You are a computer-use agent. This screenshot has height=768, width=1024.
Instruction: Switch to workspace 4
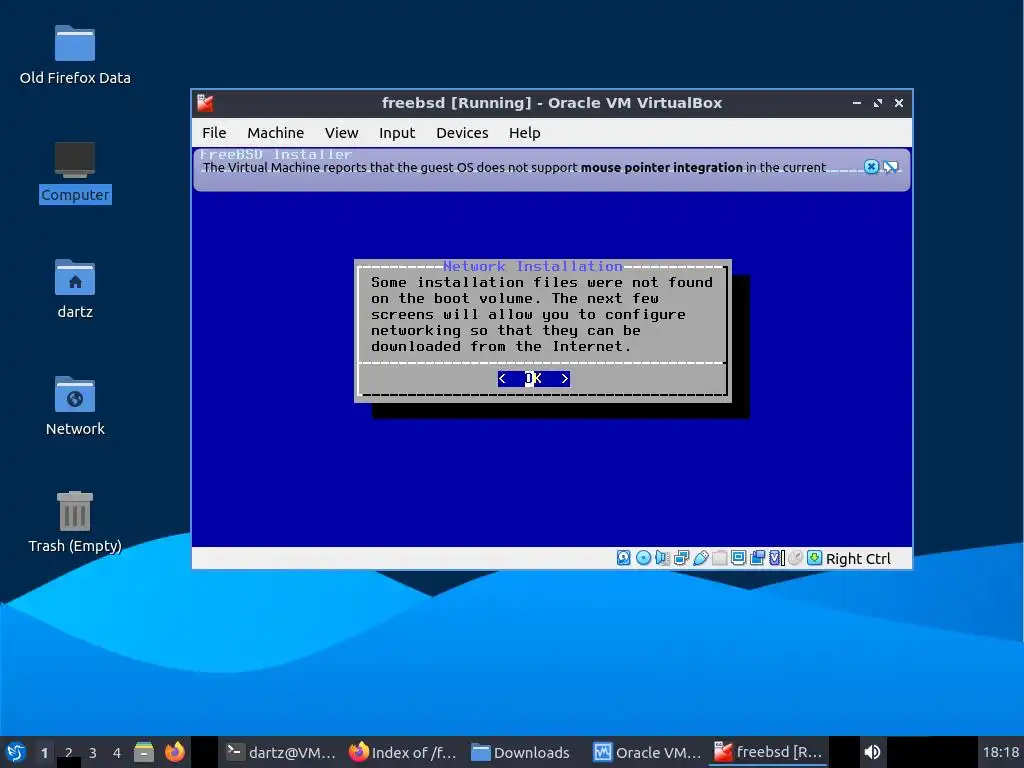tap(117, 752)
